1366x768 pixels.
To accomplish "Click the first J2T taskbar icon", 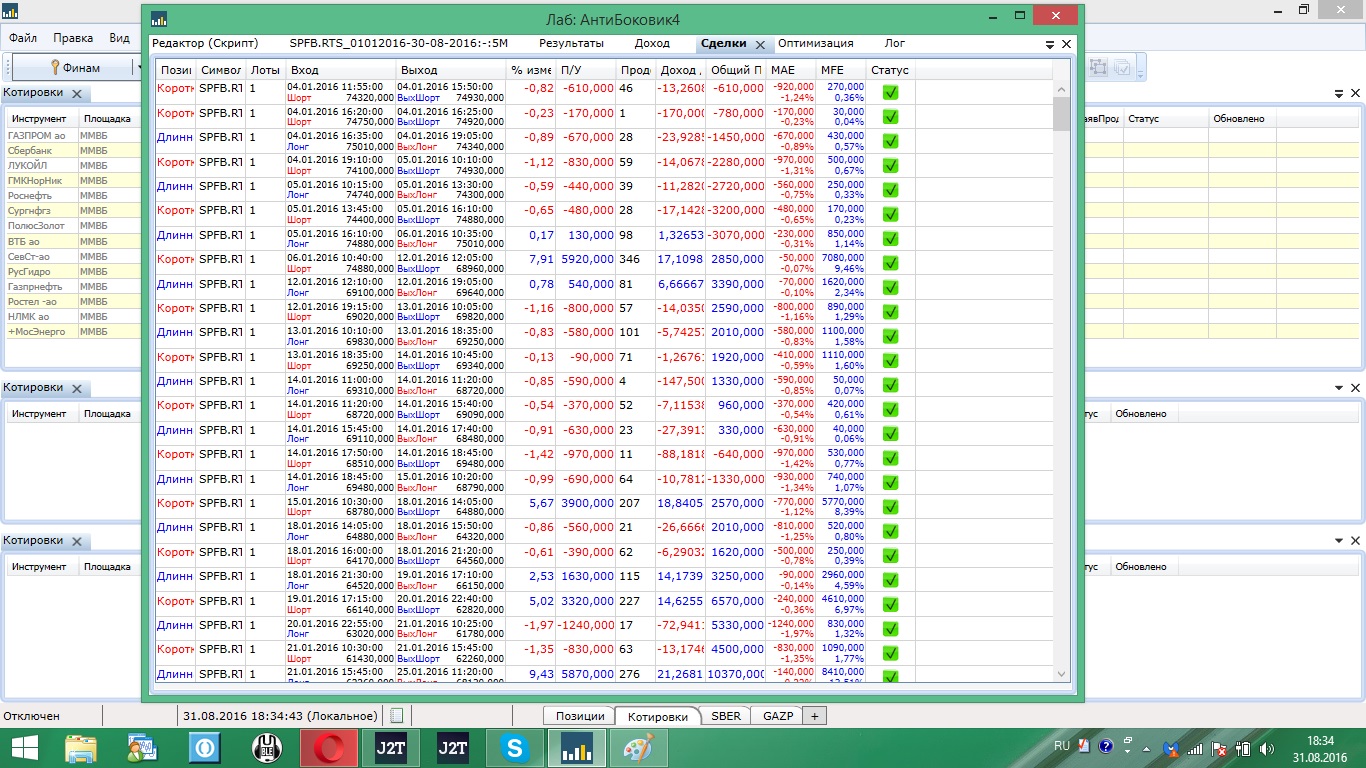I will pos(391,747).
